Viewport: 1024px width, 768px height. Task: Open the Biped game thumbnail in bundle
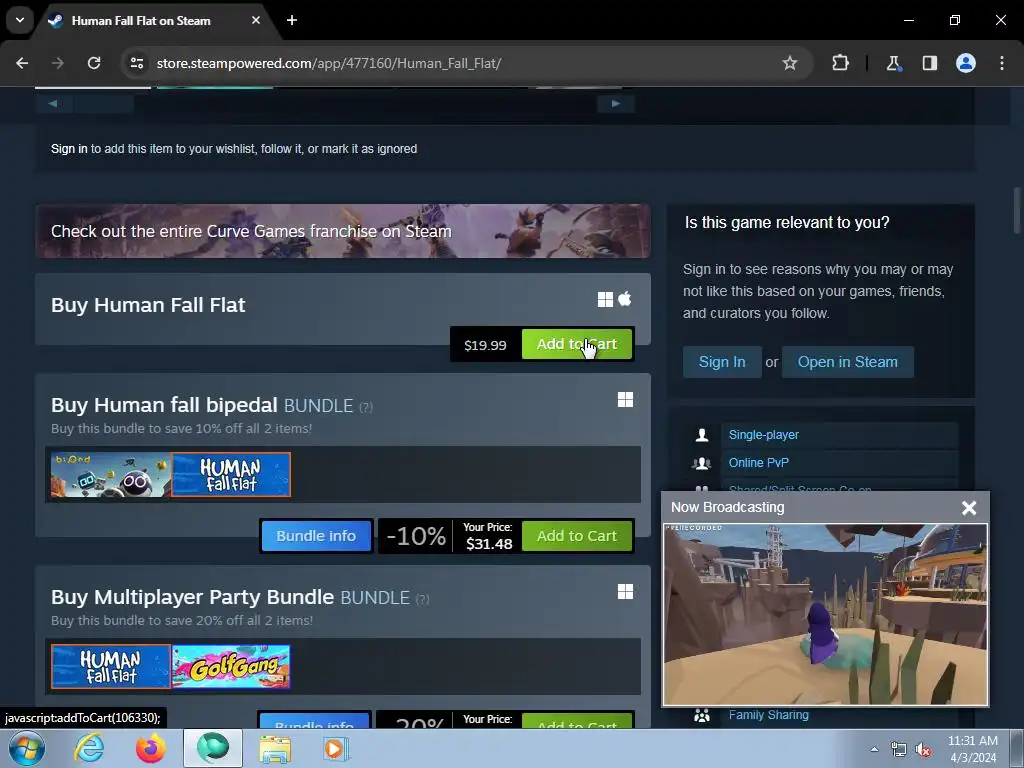tap(110, 475)
